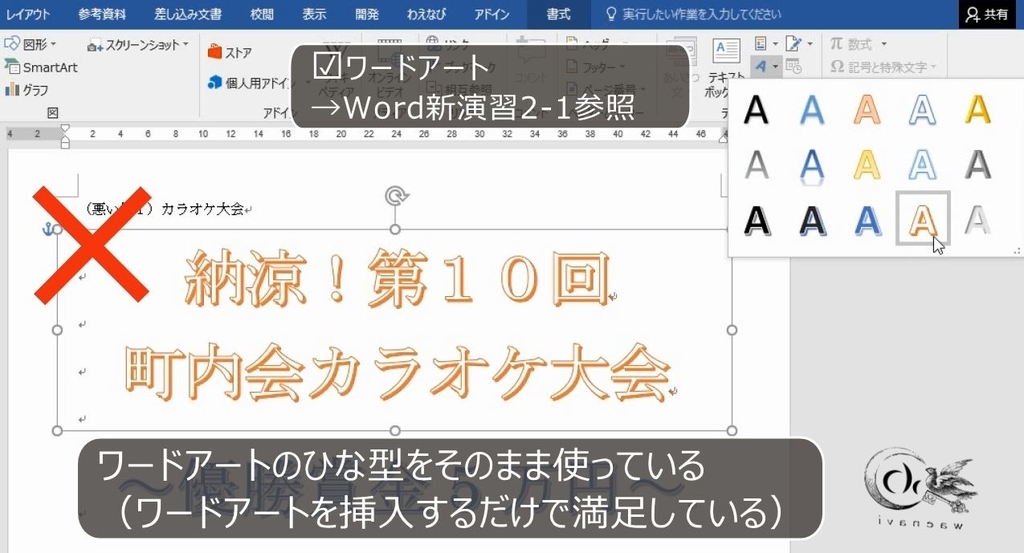Viewport: 1024px width, 553px height.
Task: Expand the 図形 dropdown arrow
Action: (x=53, y=44)
